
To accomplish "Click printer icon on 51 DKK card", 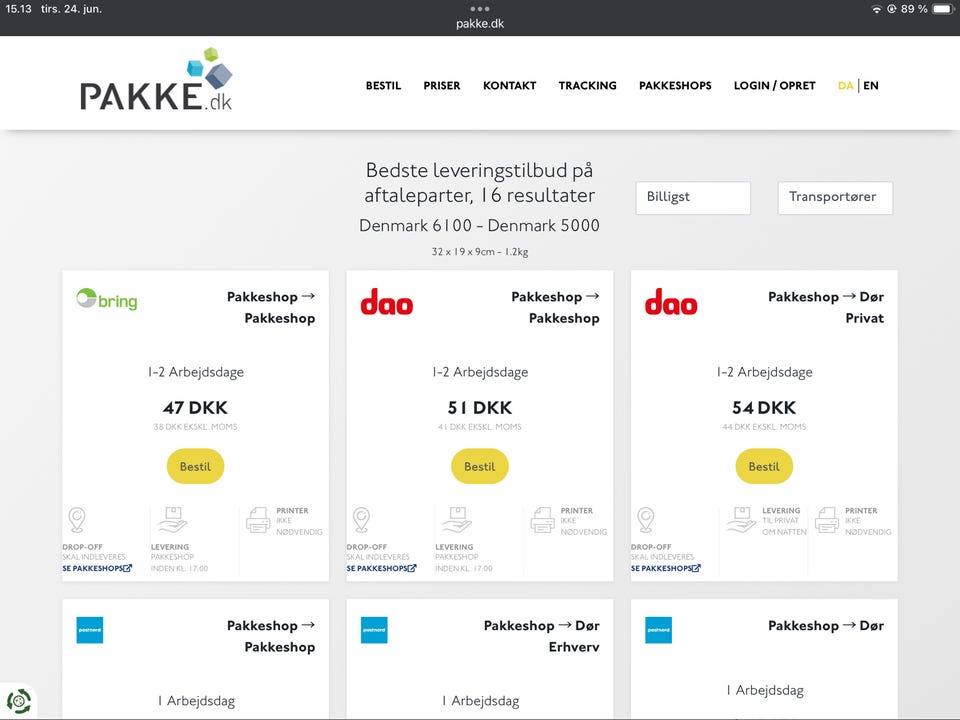I will pos(542,520).
